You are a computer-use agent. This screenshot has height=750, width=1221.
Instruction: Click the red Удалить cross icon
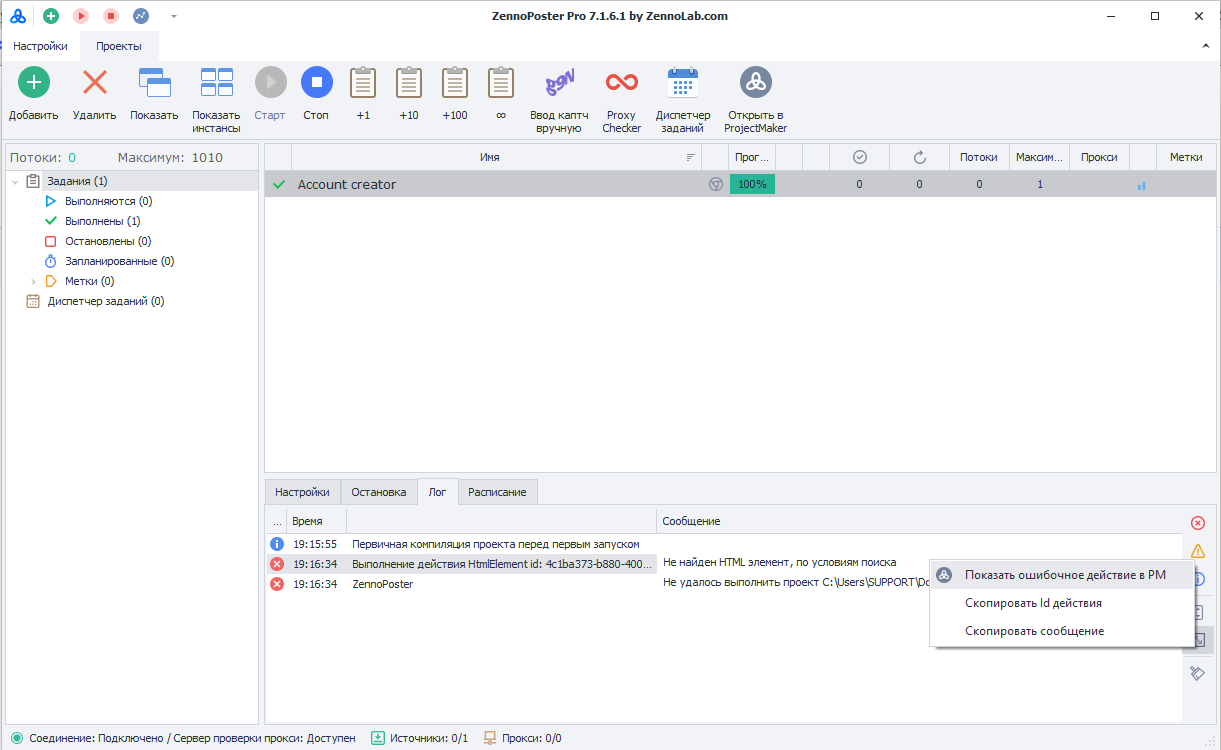(95, 83)
